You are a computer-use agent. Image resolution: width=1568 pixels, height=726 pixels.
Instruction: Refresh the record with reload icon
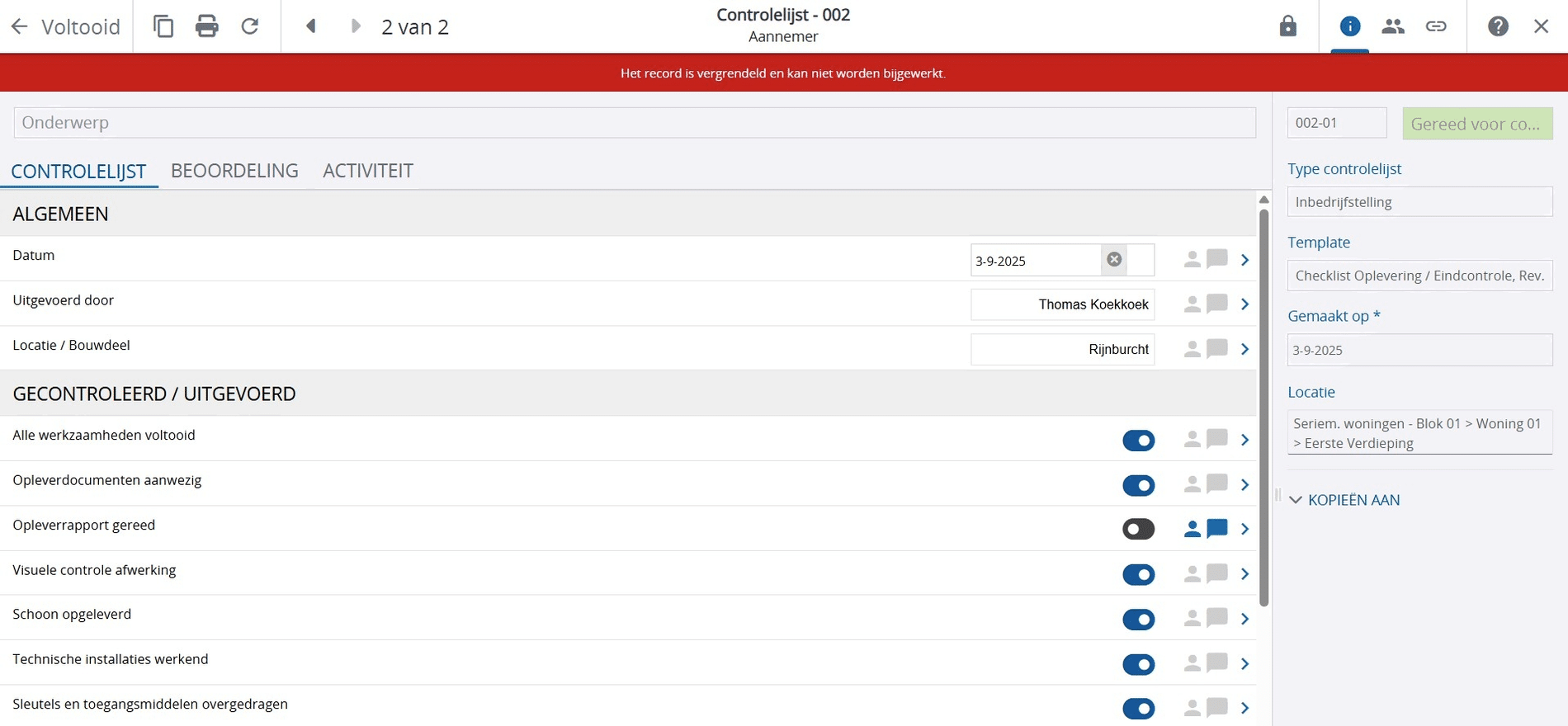250,26
